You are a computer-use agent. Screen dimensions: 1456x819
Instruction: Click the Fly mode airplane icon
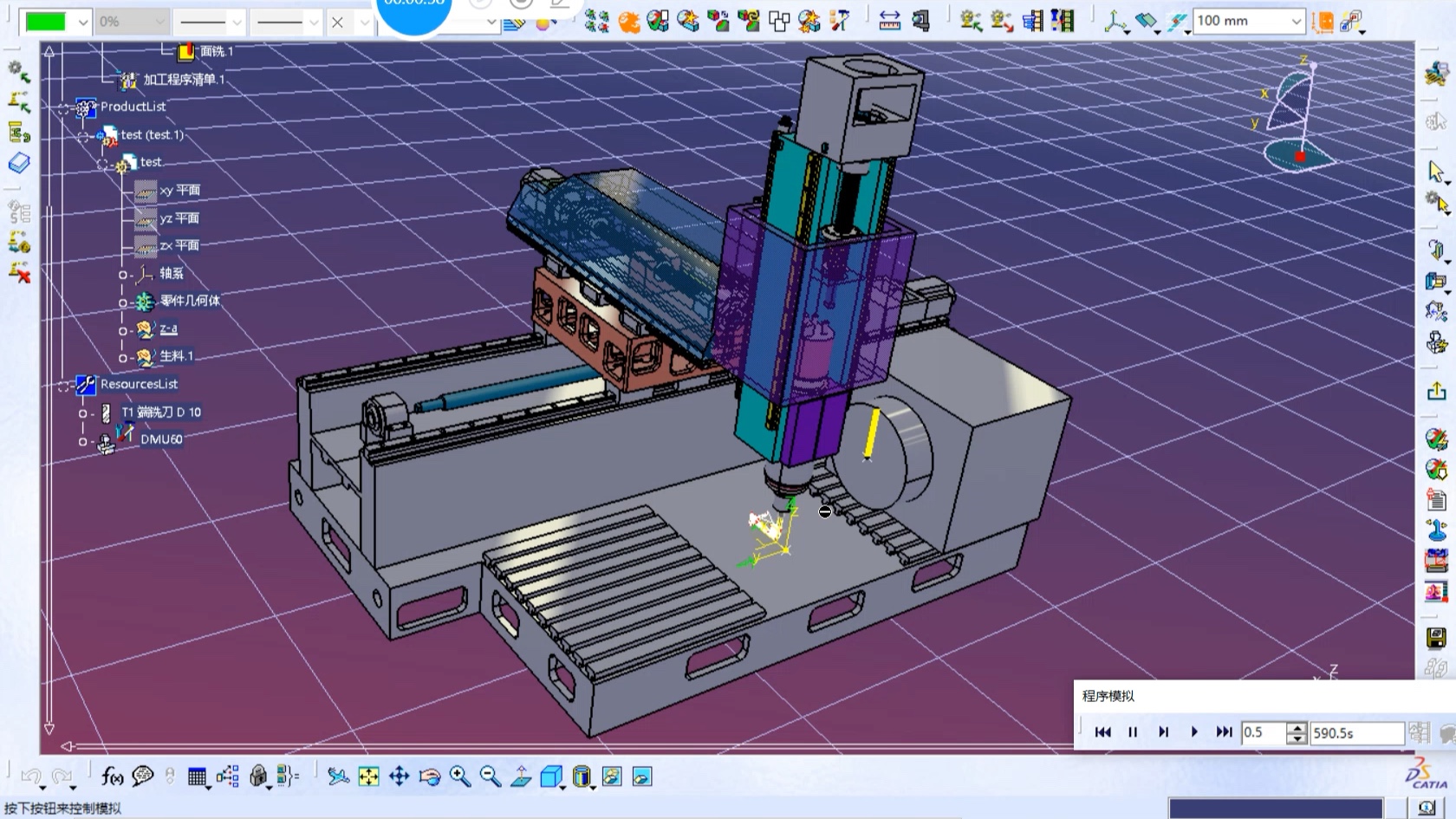(x=339, y=777)
